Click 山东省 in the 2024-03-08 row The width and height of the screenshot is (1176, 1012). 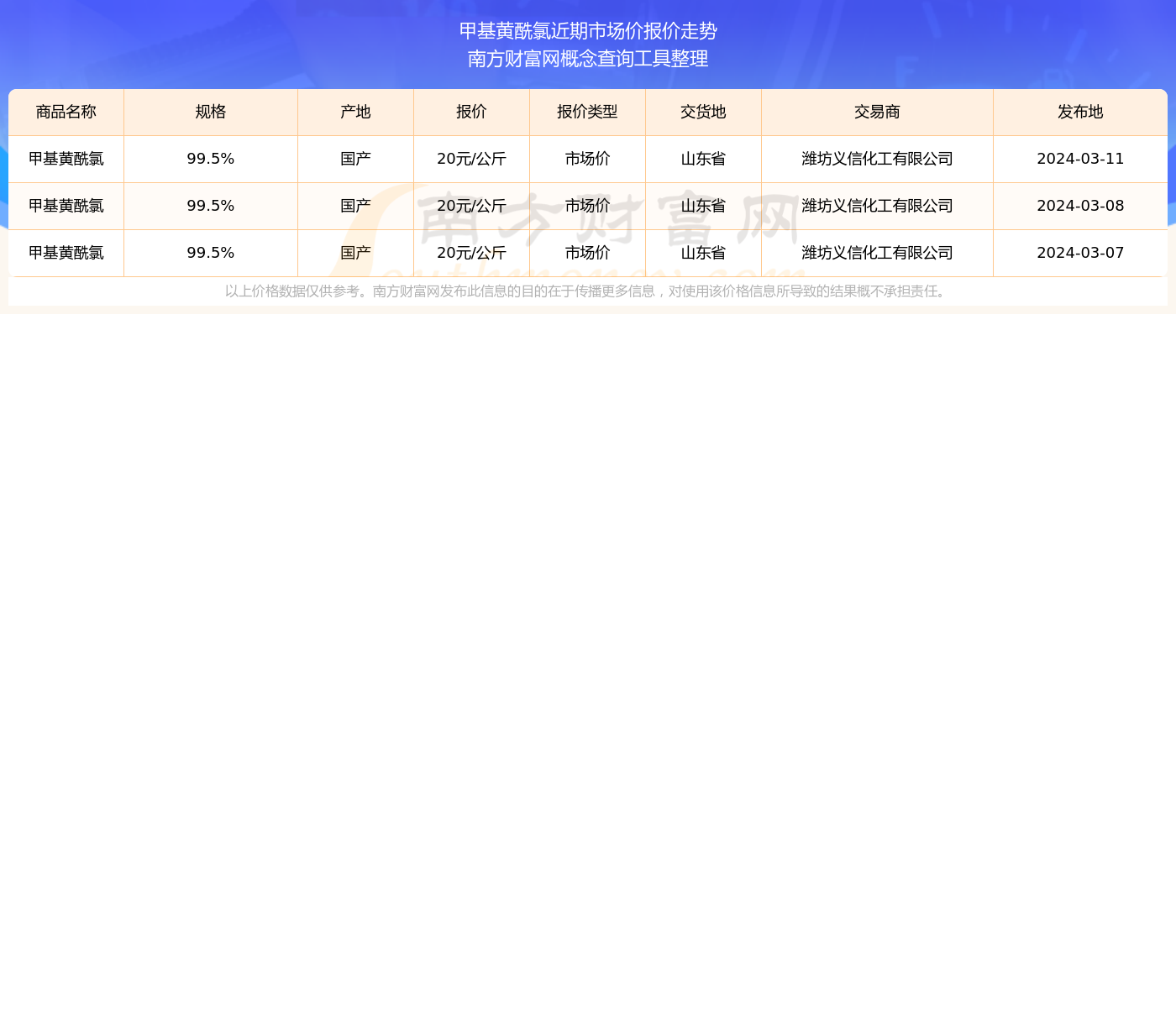pos(704,206)
